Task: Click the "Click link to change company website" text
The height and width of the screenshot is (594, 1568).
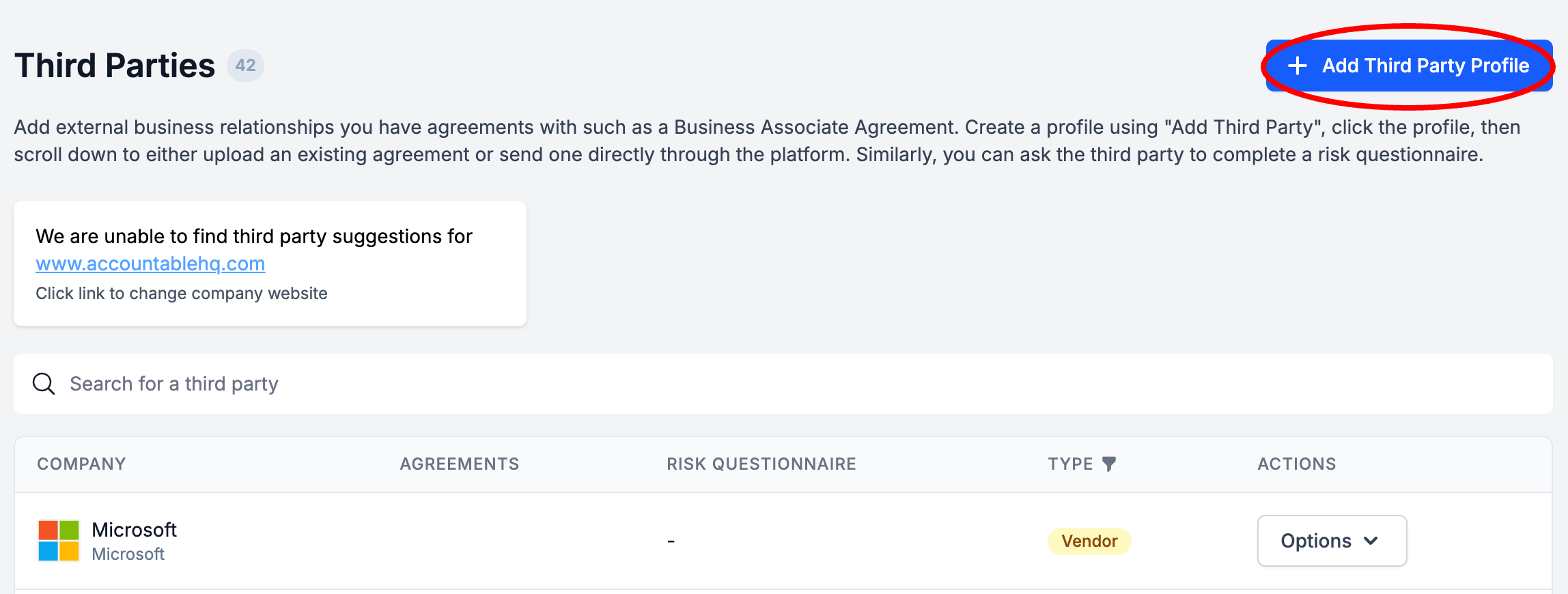Action: [182, 293]
